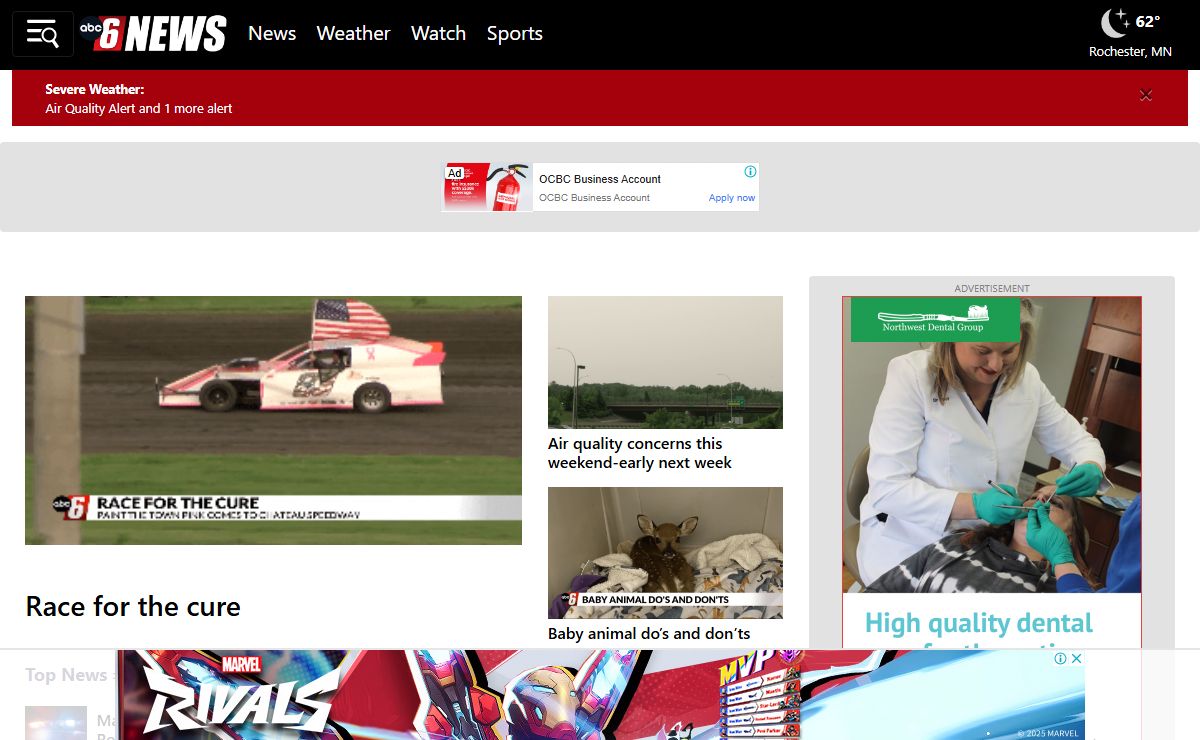Open the News menu
The image size is (1200, 740).
pyautogui.click(x=272, y=33)
